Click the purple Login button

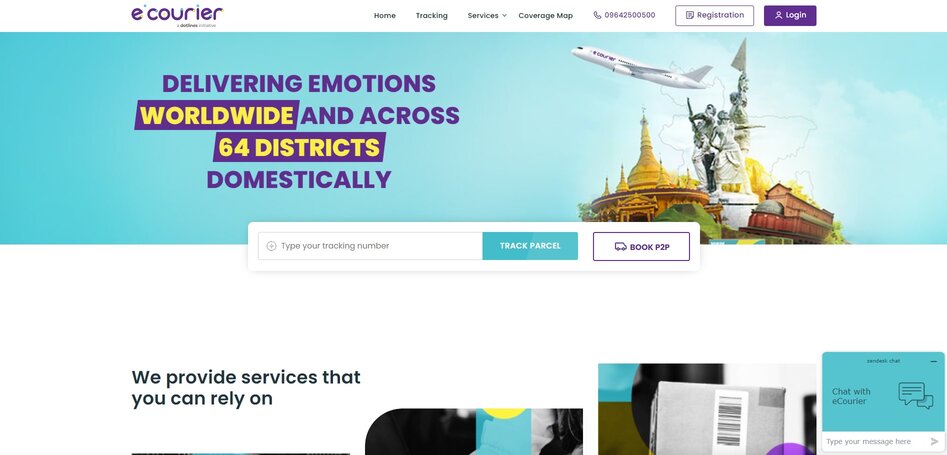pyautogui.click(x=790, y=16)
